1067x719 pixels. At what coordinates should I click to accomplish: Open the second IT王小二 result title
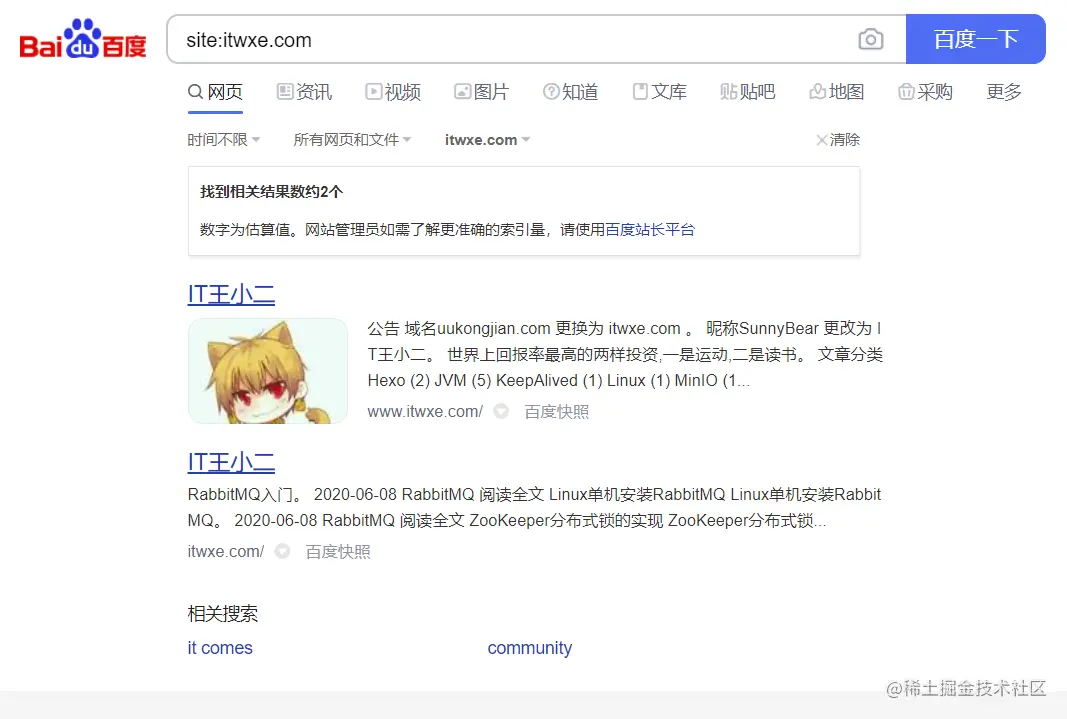point(231,463)
